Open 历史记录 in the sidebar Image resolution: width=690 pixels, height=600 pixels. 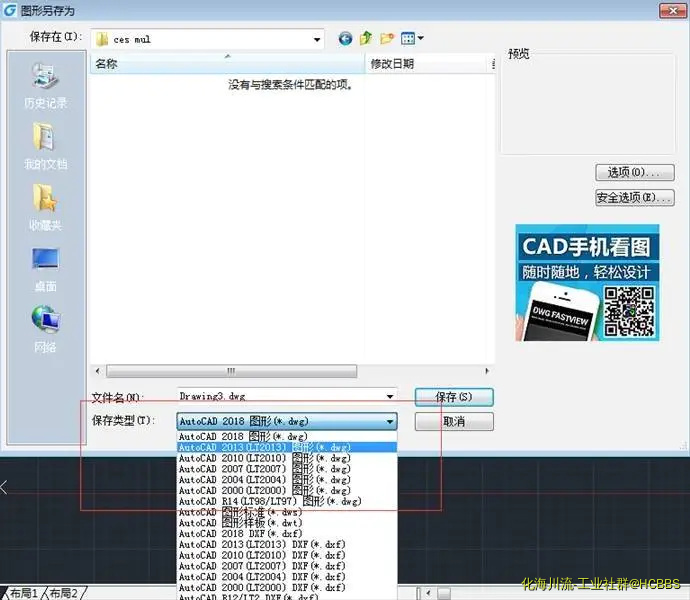45,85
